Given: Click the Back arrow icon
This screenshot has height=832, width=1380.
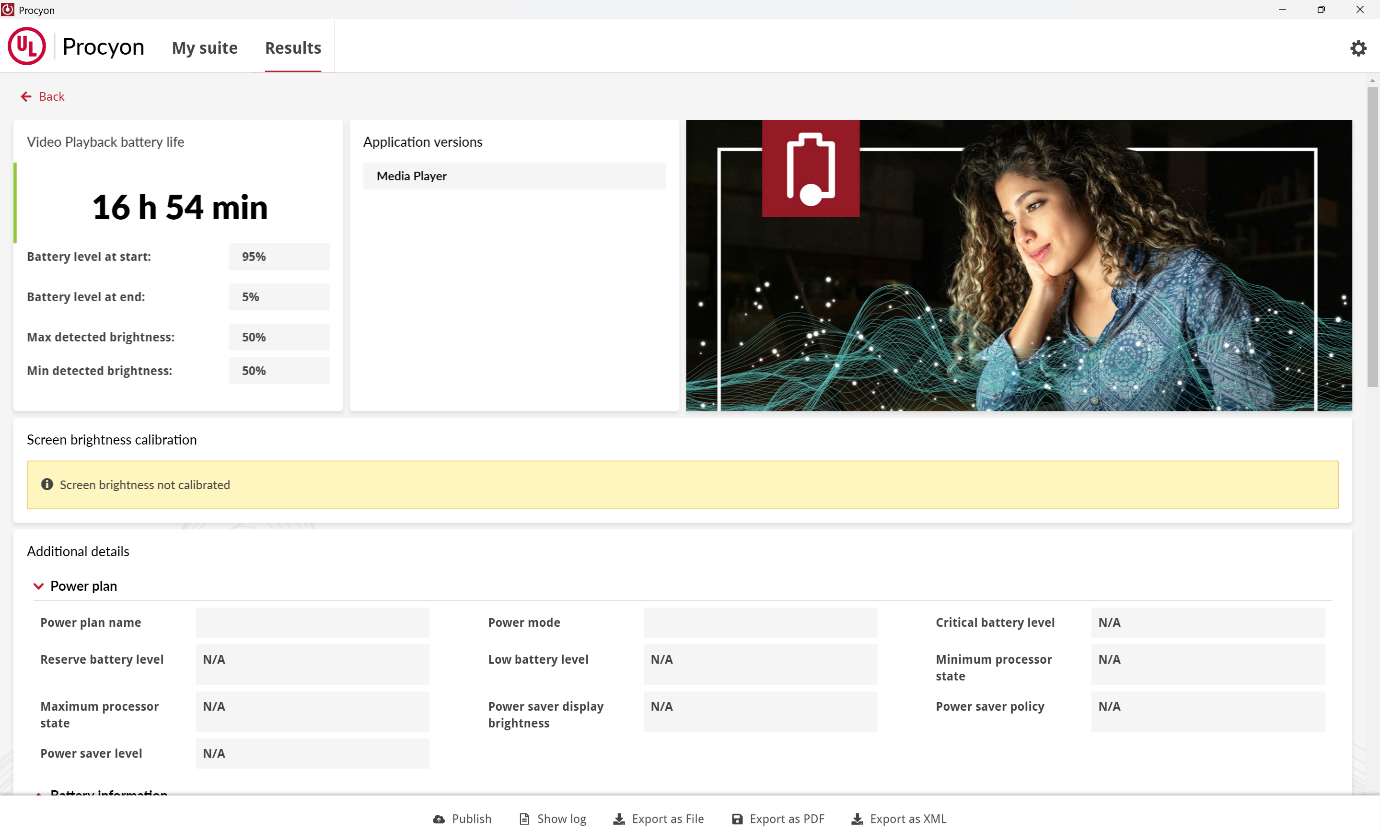Looking at the screenshot, I should coord(26,97).
